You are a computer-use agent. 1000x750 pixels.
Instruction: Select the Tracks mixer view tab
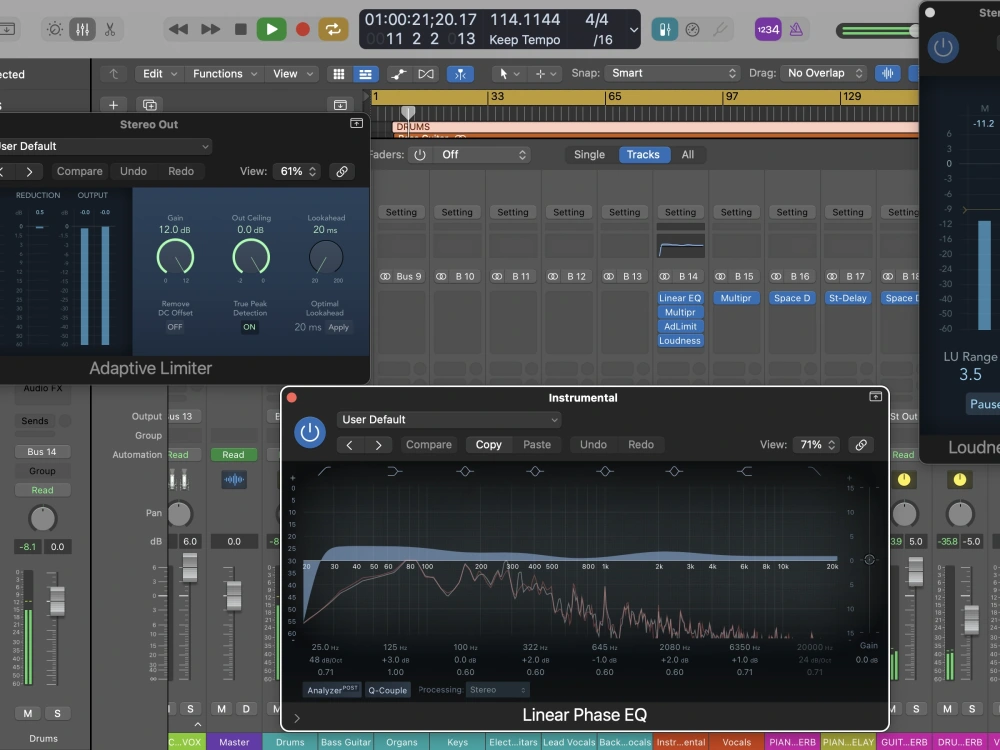[643, 154]
